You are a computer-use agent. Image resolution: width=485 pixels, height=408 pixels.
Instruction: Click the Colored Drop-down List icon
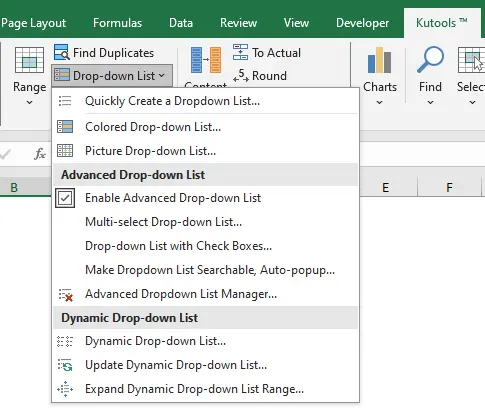click(x=65, y=127)
